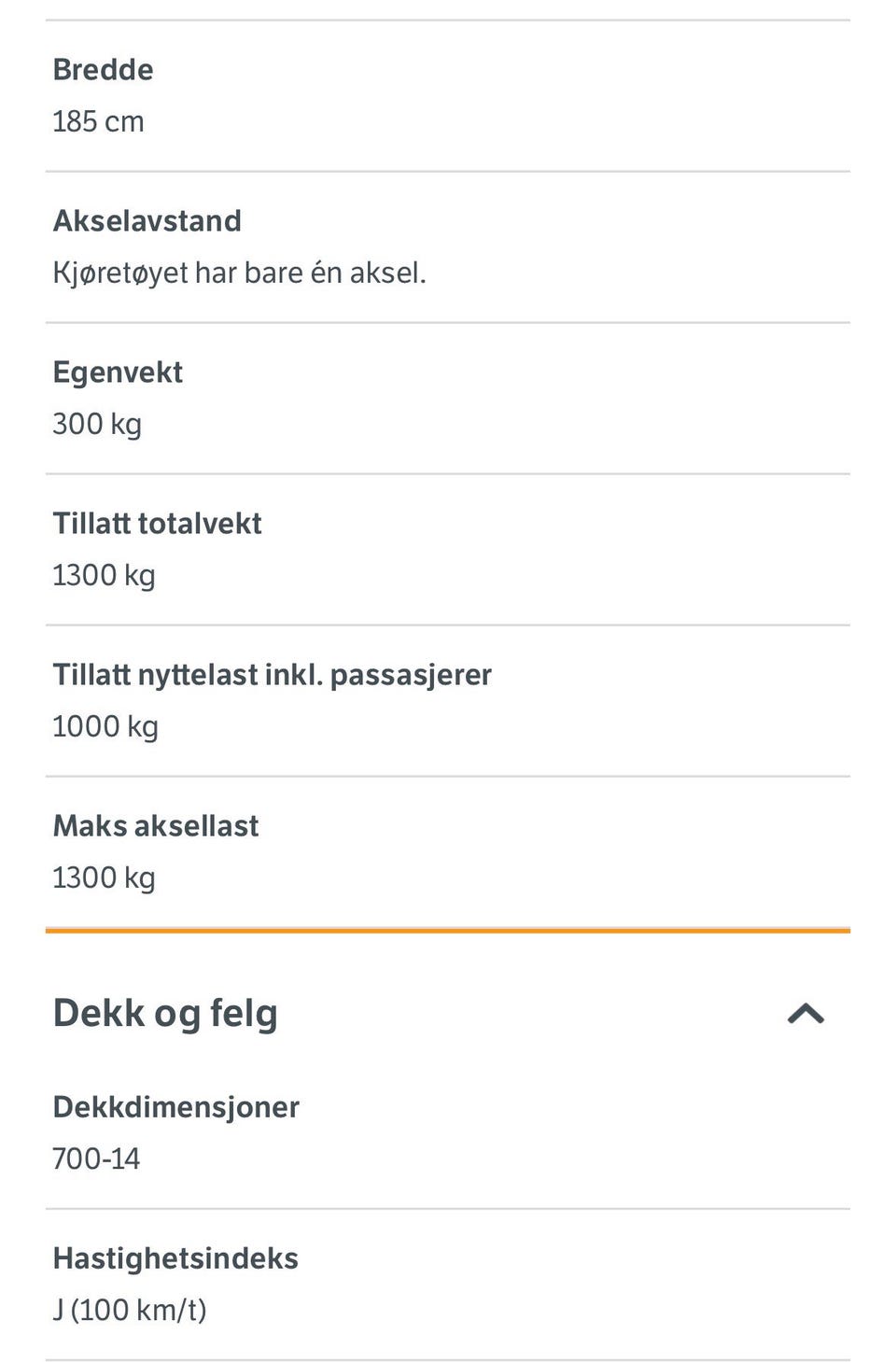
Task: Click the 1300 kg value under Tillatt totalvekt
Action: coord(104,576)
